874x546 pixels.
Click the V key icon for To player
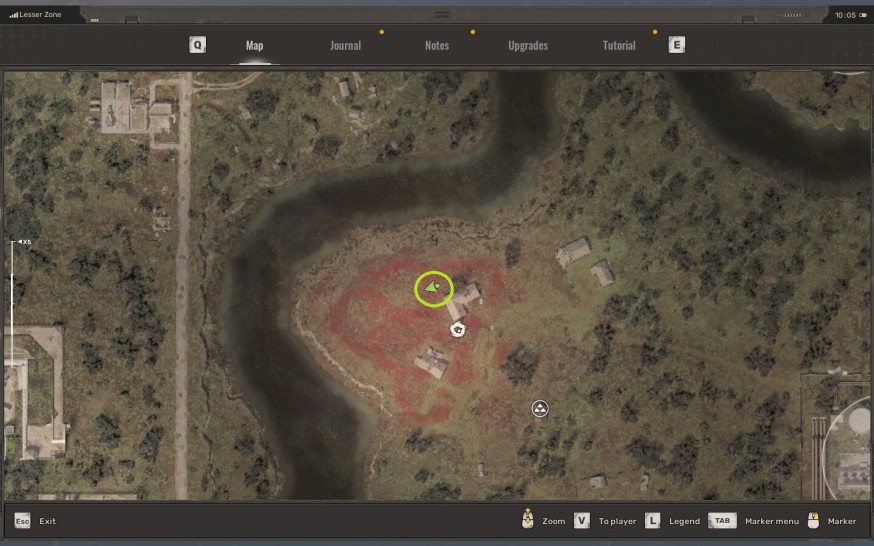tap(582, 521)
